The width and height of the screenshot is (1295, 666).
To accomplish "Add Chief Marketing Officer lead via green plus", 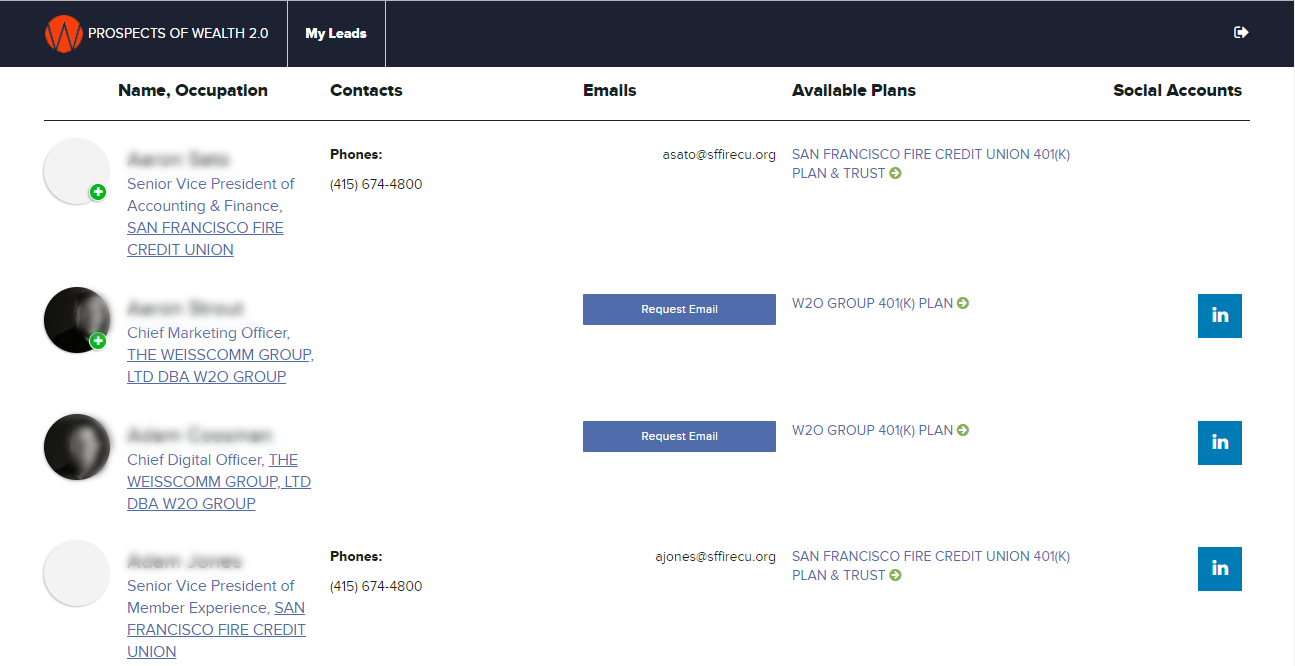I will pyautogui.click(x=98, y=341).
